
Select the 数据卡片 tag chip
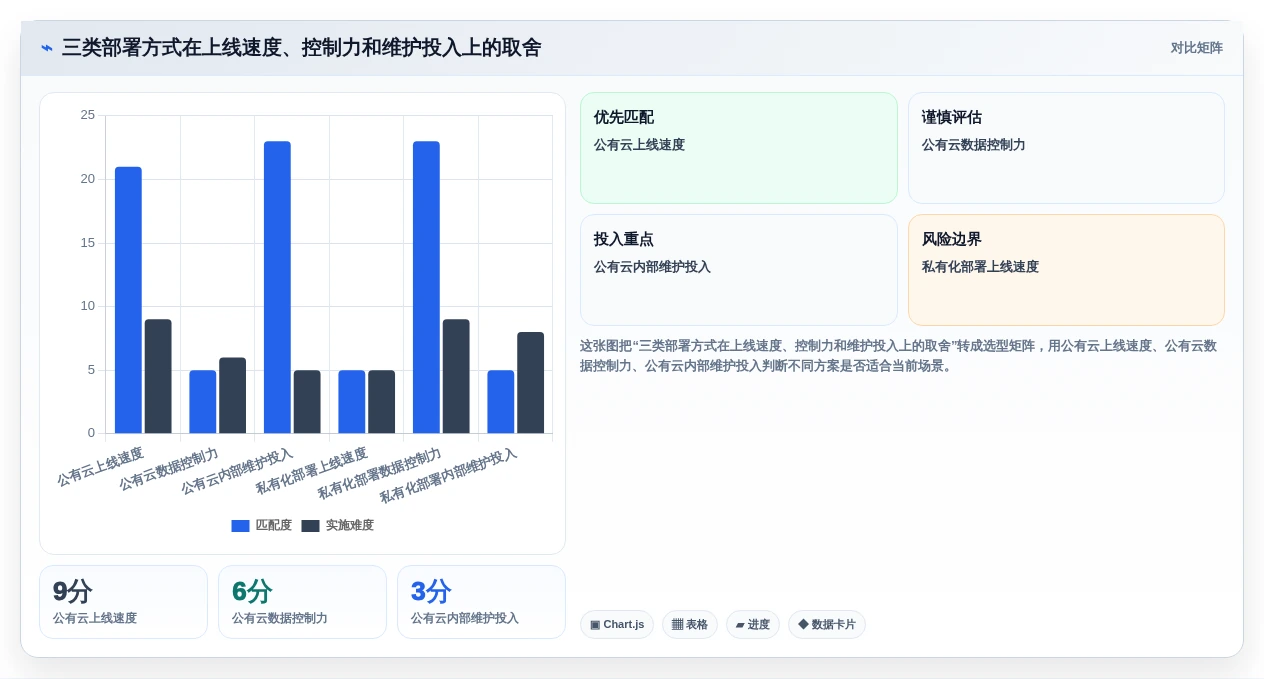827,624
